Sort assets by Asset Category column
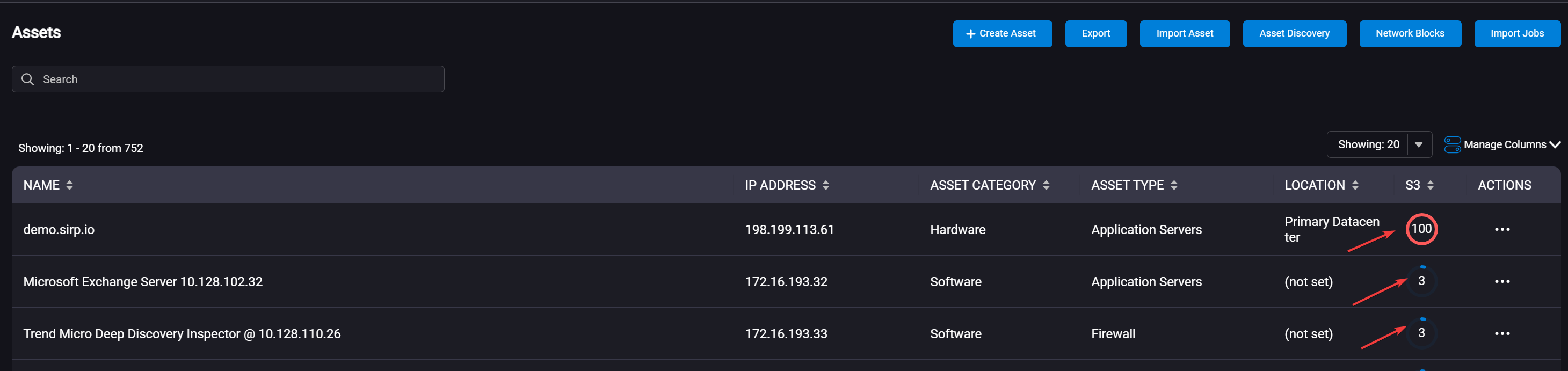The width and height of the screenshot is (1568, 371). click(1046, 186)
